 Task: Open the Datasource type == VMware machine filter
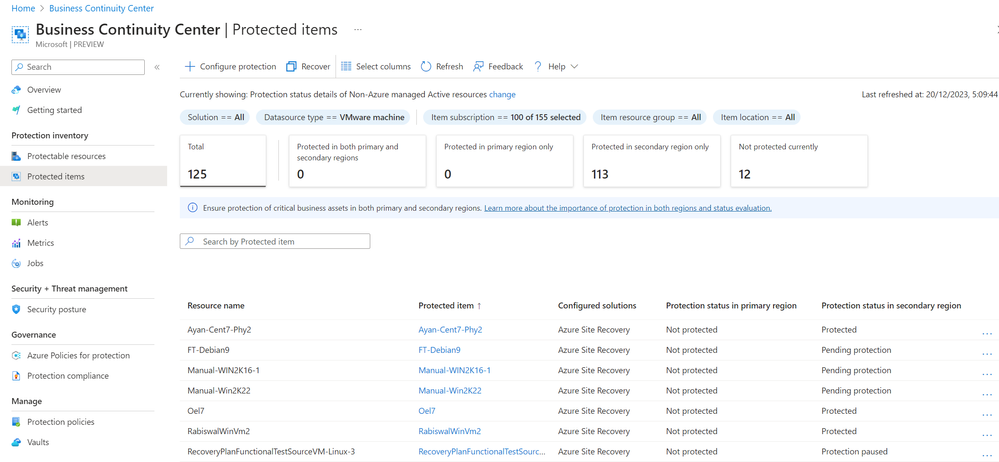(334, 117)
